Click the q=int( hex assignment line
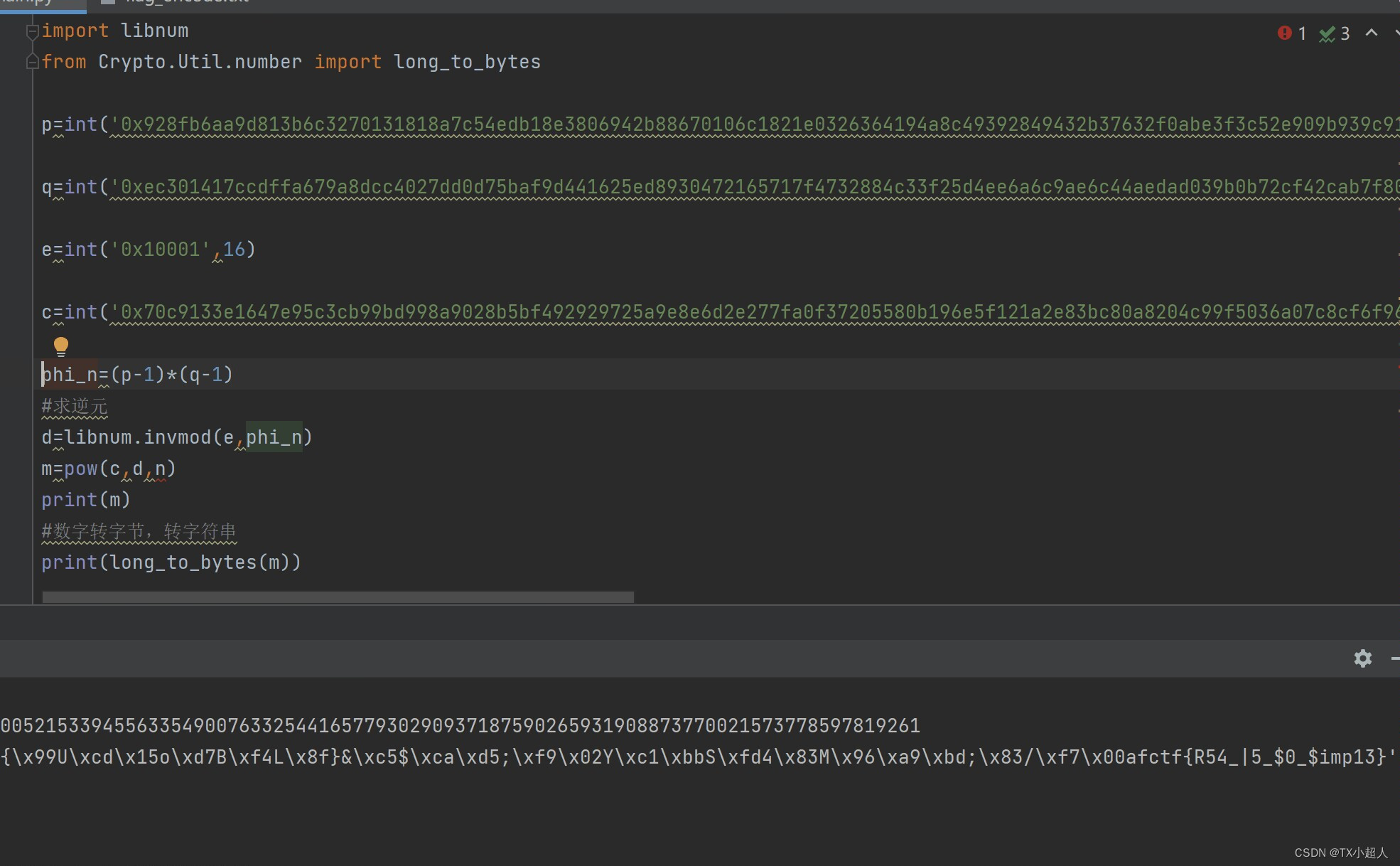Screen dimensions: 1400x866 tap(720, 188)
